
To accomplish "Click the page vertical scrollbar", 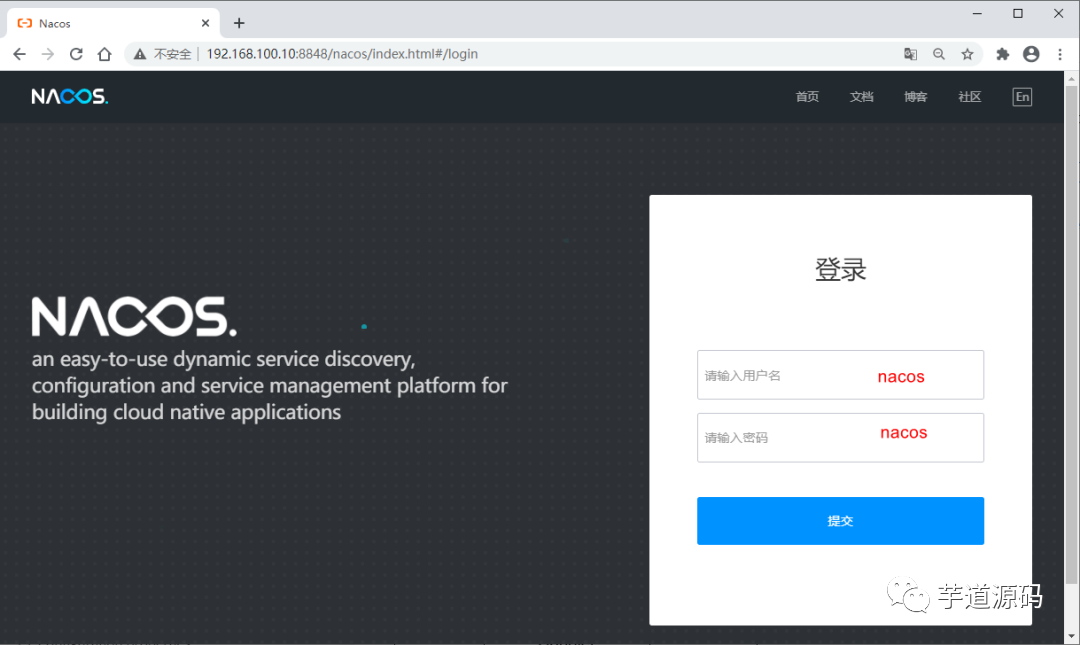I will [x=1071, y=334].
